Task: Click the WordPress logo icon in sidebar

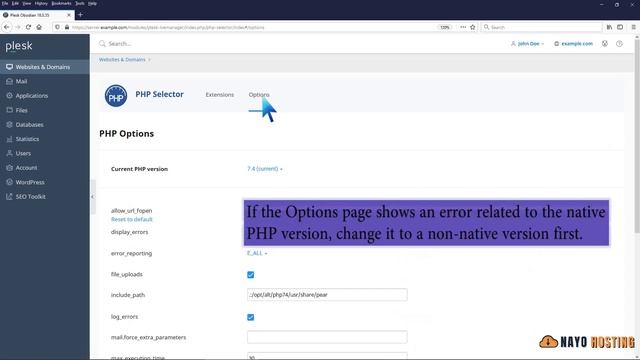Action: [x=9, y=182]
